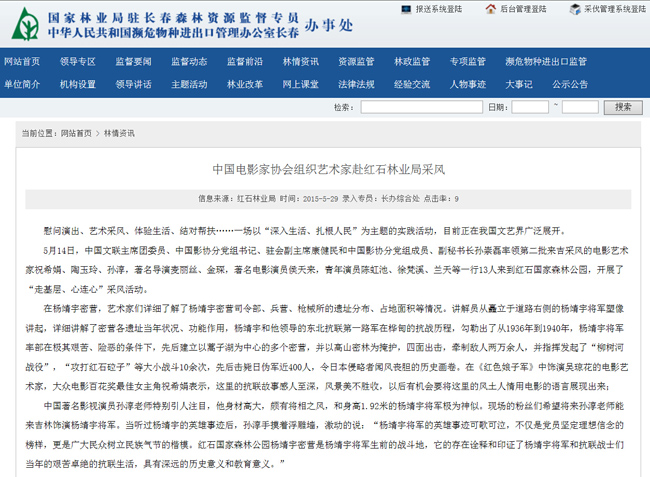Image resolution: width=650 pixels, height=477 pixels.
Task: Open the 法律法规 menu item
Action: tap(356, 85)
